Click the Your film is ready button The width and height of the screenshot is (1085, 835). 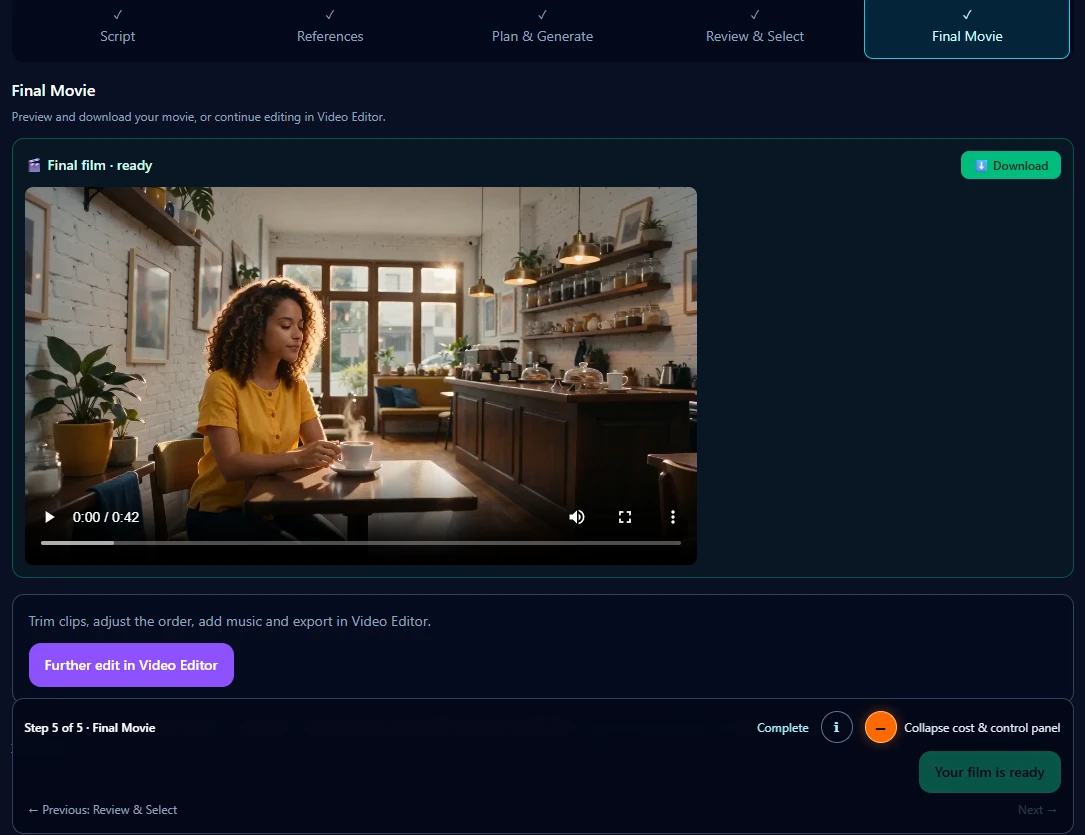[x=990, y=772]
